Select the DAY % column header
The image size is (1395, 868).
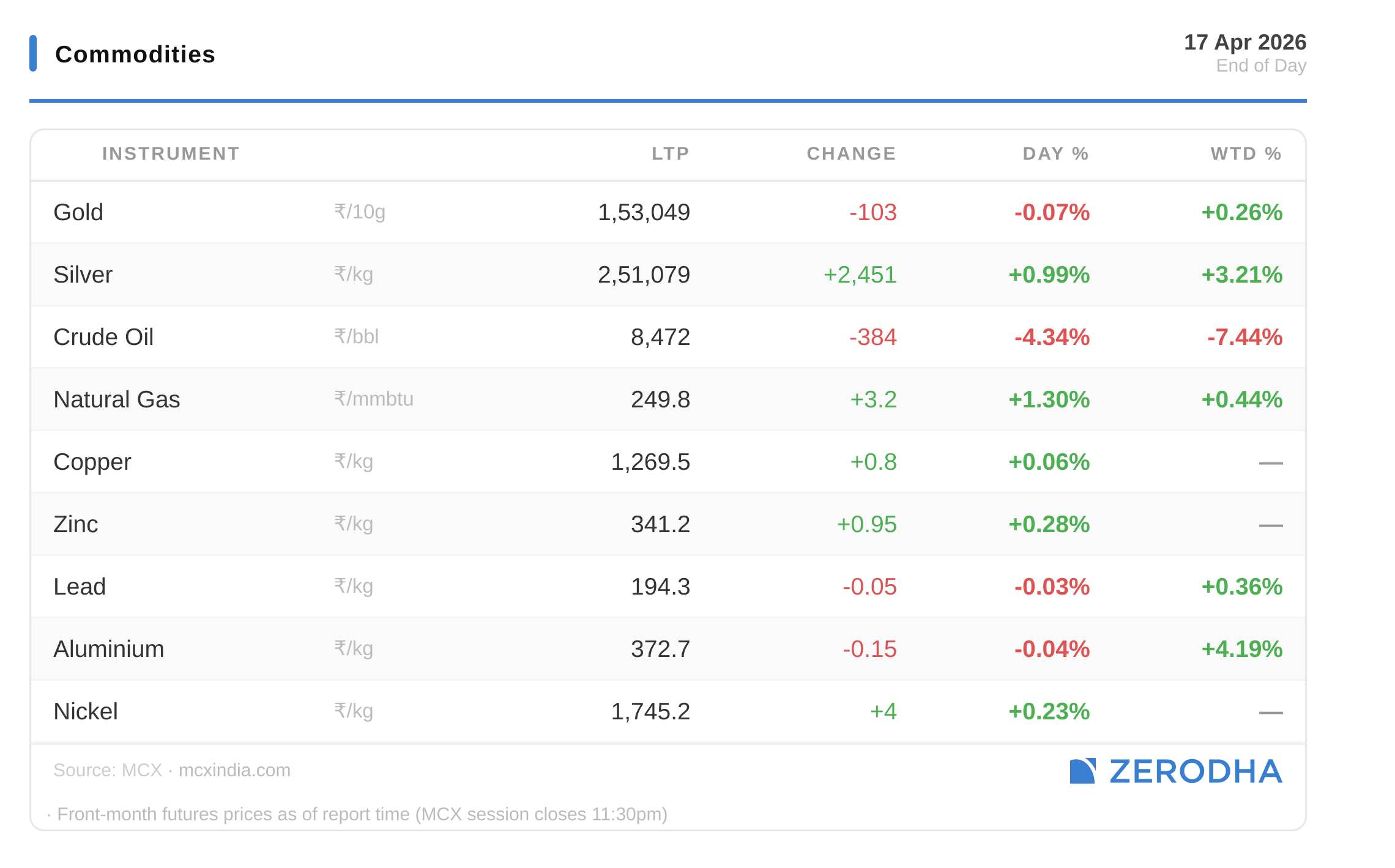point(1055,154)
